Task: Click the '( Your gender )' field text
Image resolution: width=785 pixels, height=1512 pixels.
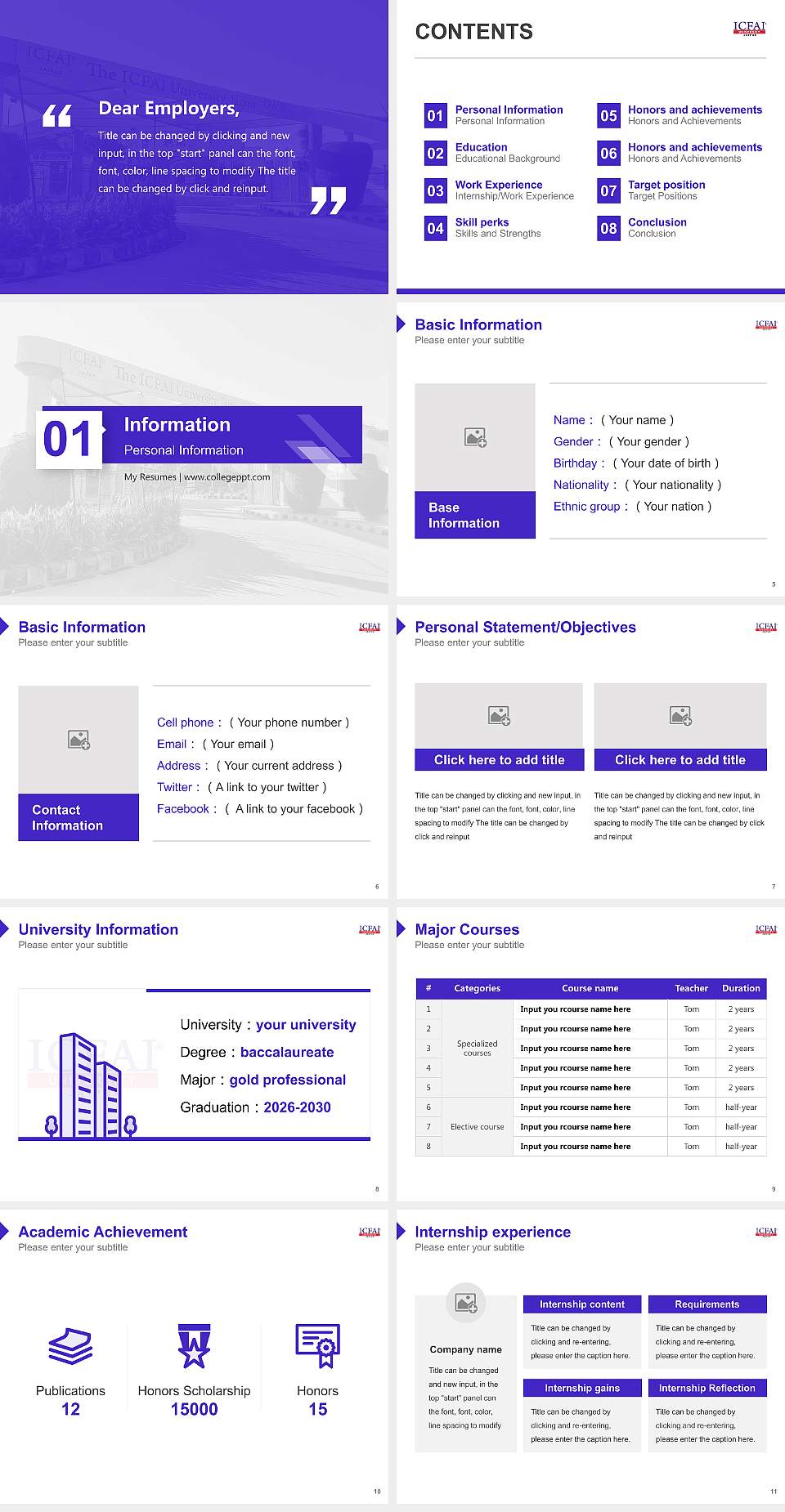Action: [x=649, y=441]
